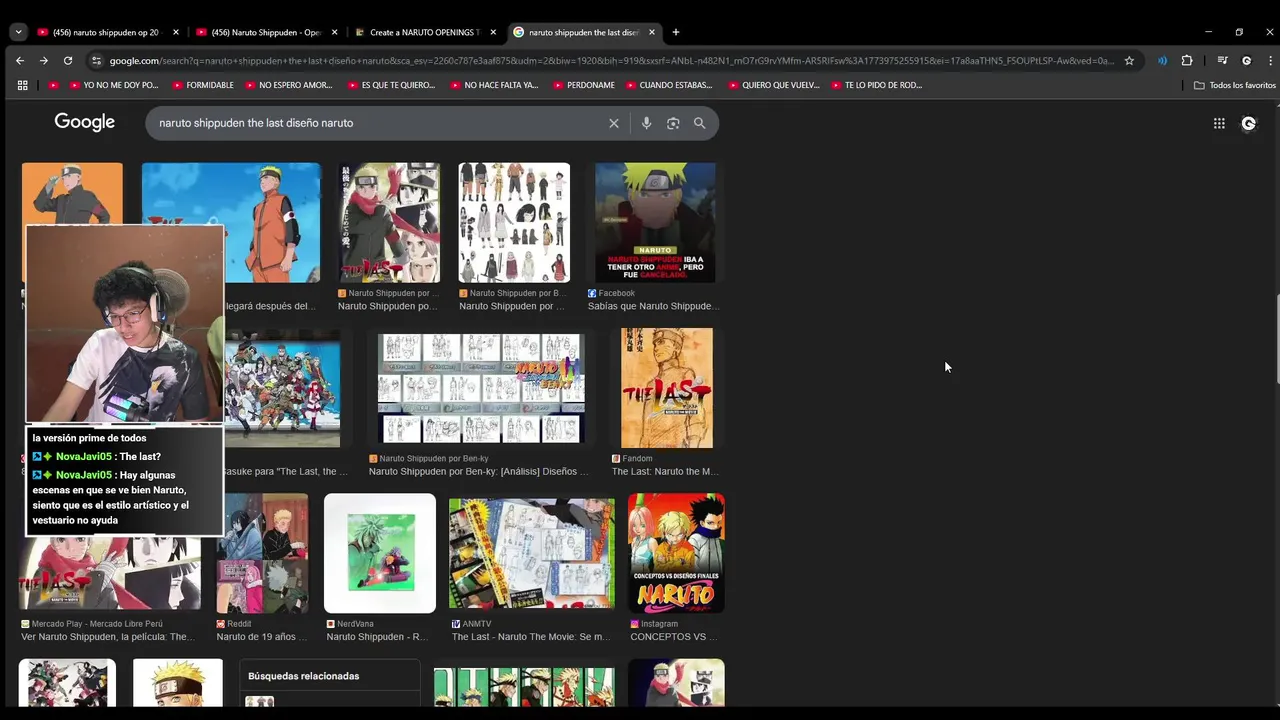The width and height of the screenshot is (1280, 720).
Task: Open 'The Last - Naruto The Movie' caption
Action: click(530, 636)
